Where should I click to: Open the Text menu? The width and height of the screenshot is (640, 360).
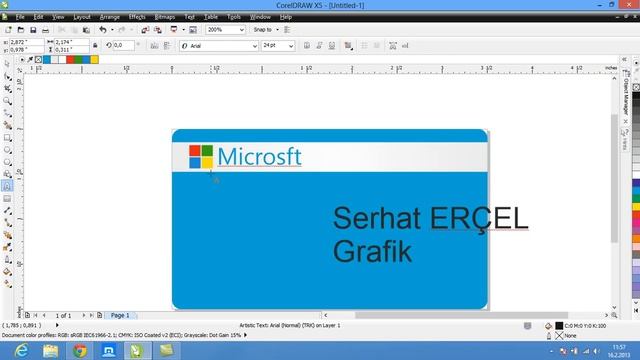click(x=189, y=17)
